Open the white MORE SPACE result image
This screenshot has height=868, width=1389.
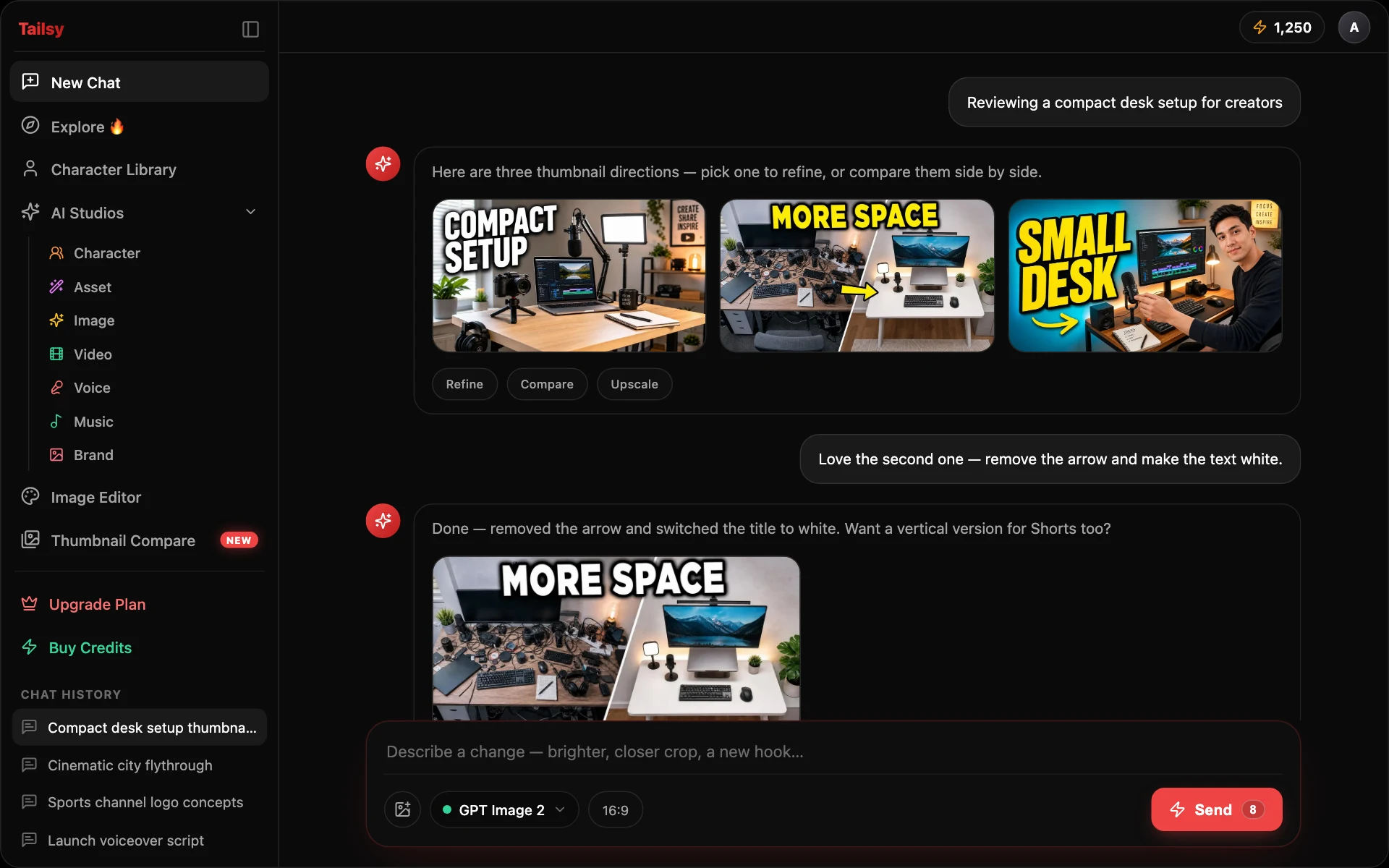point(616,639)
